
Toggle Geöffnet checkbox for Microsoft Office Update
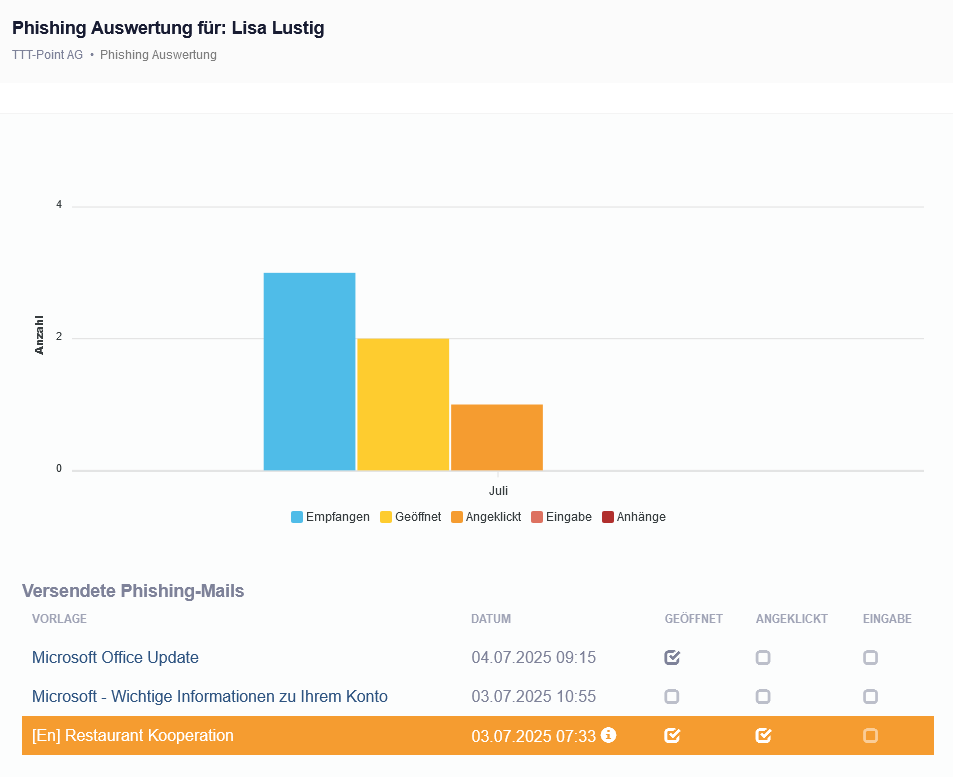[672, 657]
